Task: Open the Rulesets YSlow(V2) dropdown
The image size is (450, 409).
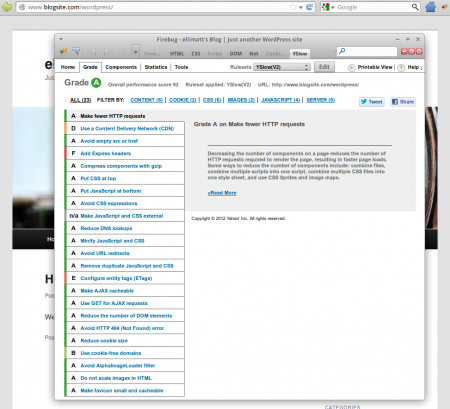Action: pos(282,67)
